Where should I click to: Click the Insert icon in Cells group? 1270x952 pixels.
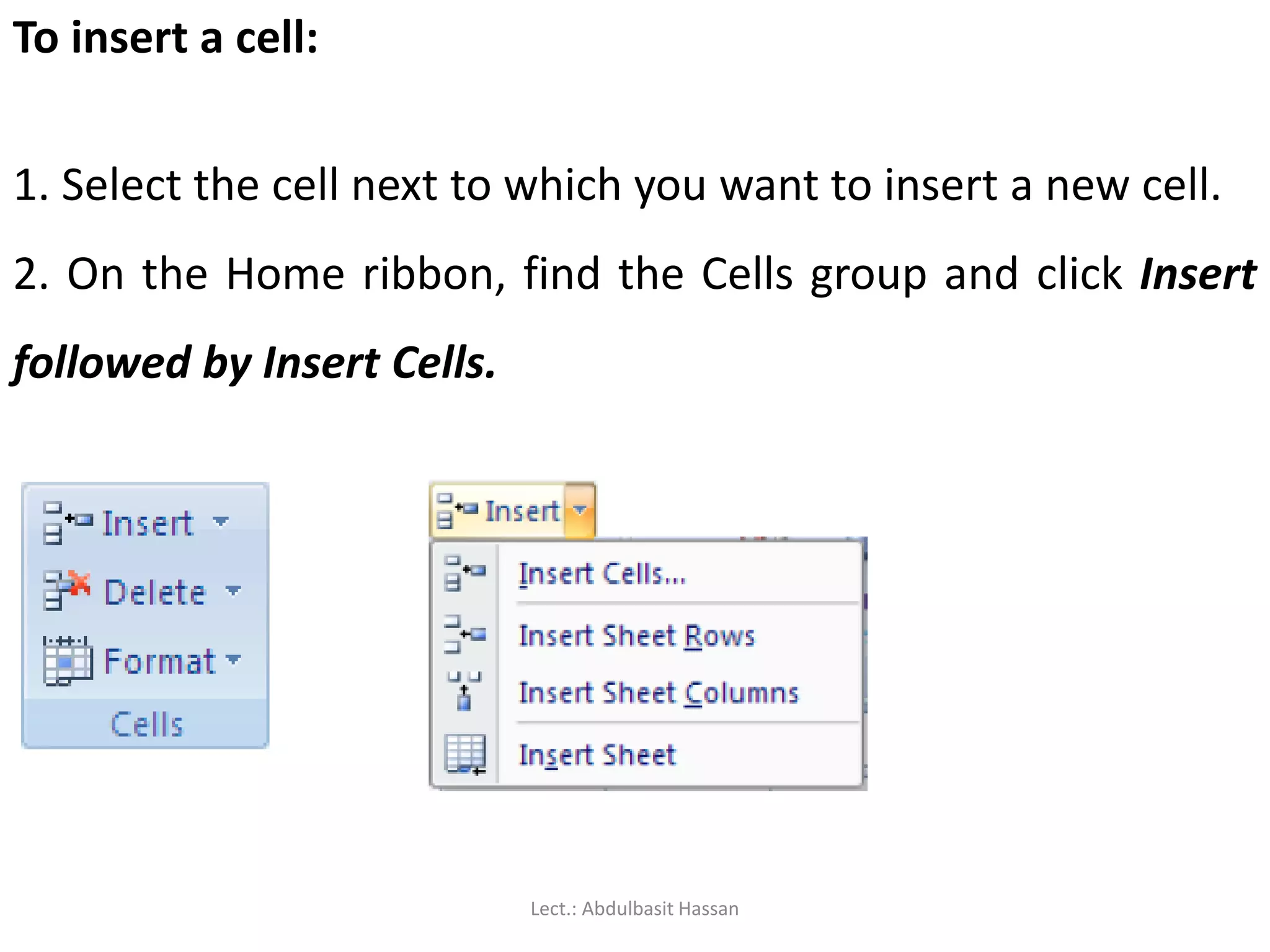(68, 523)
